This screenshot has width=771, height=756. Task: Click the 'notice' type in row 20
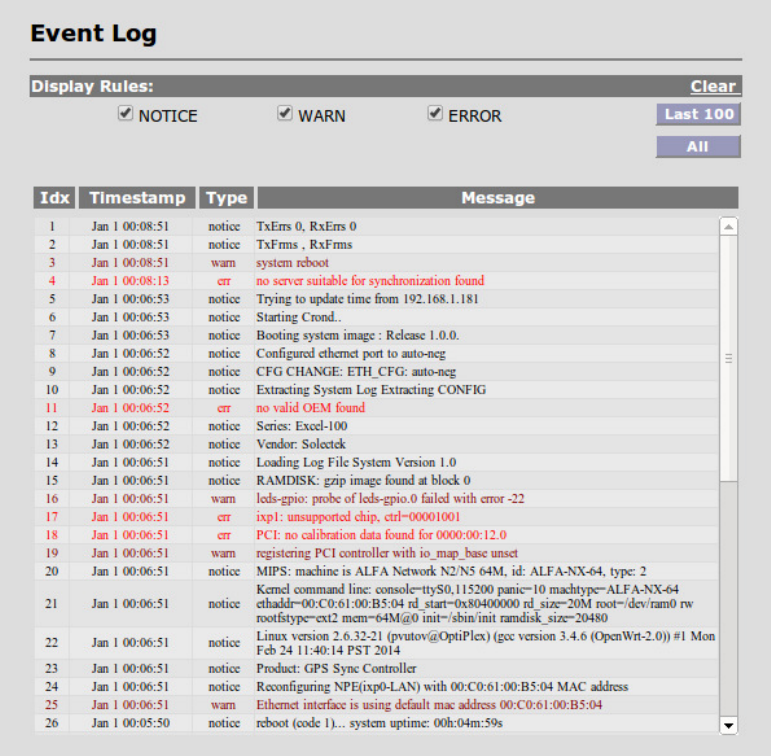[224, 572]
